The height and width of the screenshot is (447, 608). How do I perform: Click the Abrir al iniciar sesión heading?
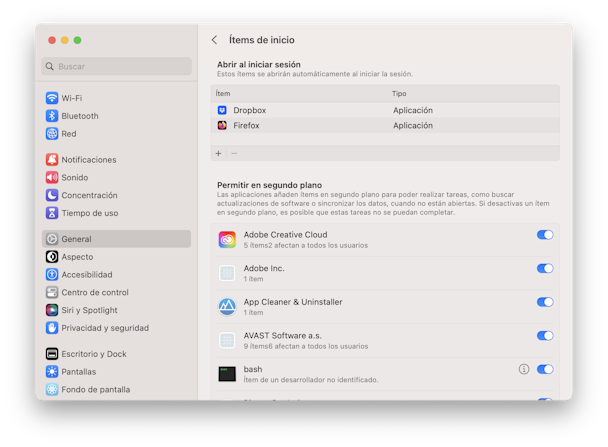coord(259,64)
